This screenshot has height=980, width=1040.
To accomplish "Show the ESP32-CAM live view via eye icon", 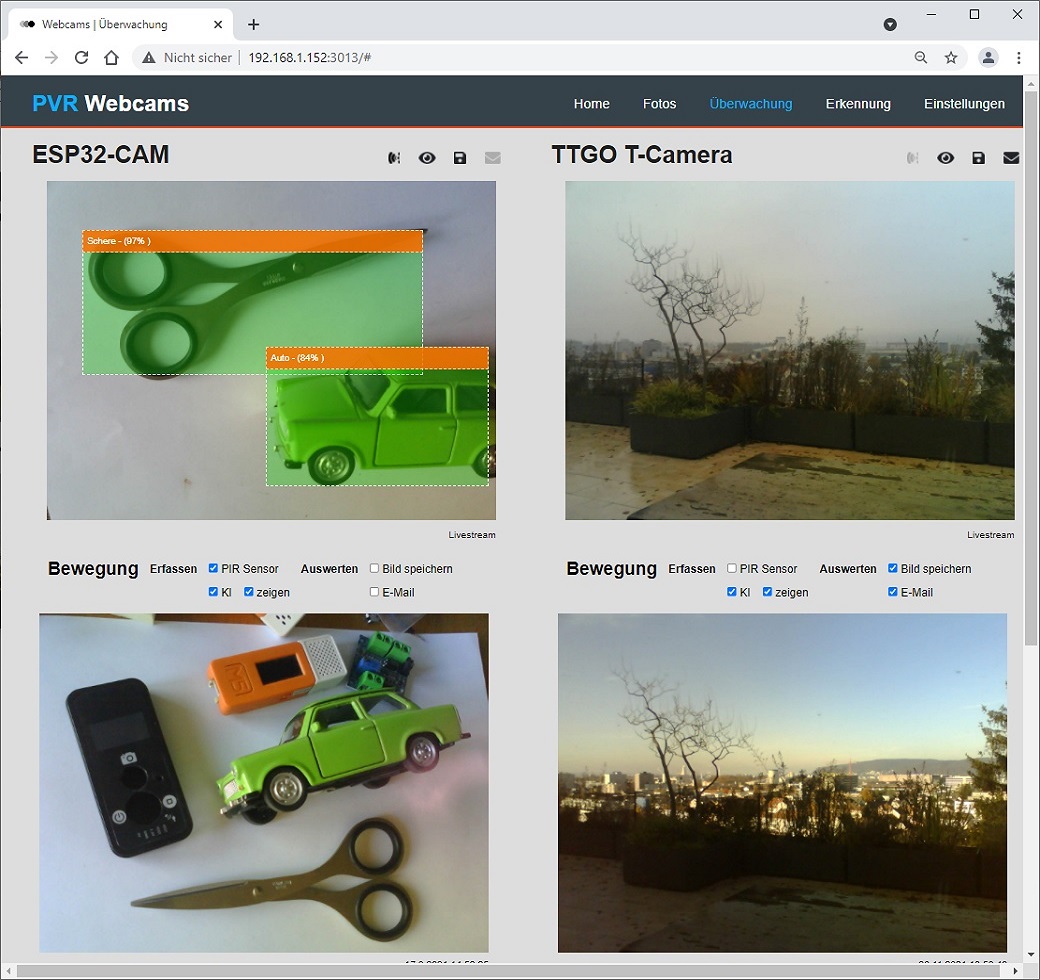I will 427,157.
